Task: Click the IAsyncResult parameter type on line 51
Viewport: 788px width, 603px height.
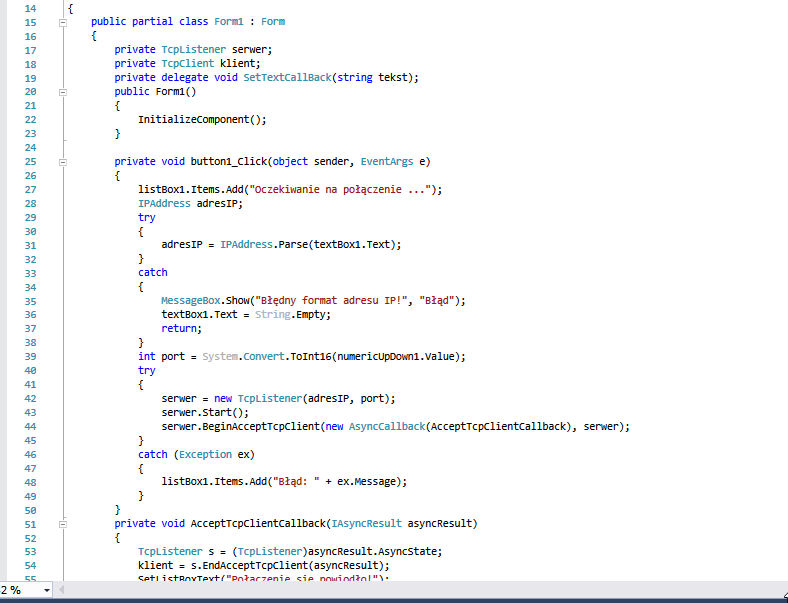Action: [x=366, y=524]
